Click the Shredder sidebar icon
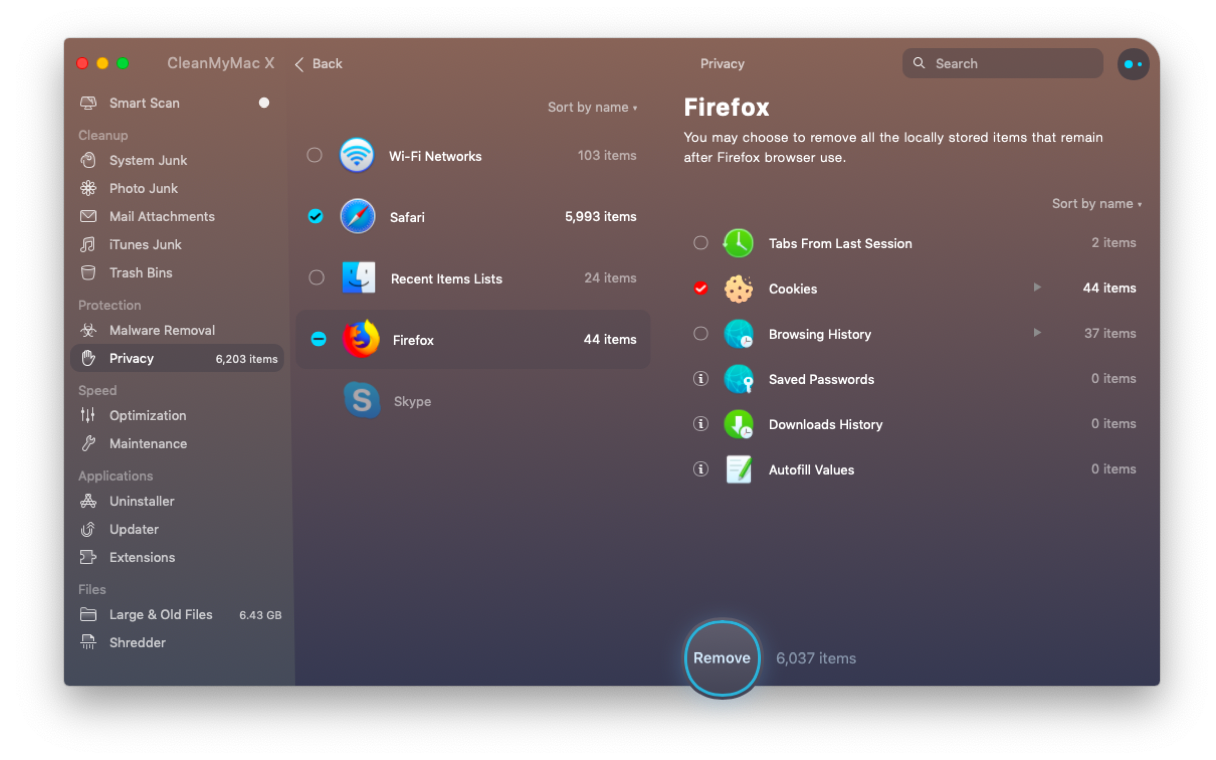Viewport: 1216px width, 760px height. [x=88, y=642]
